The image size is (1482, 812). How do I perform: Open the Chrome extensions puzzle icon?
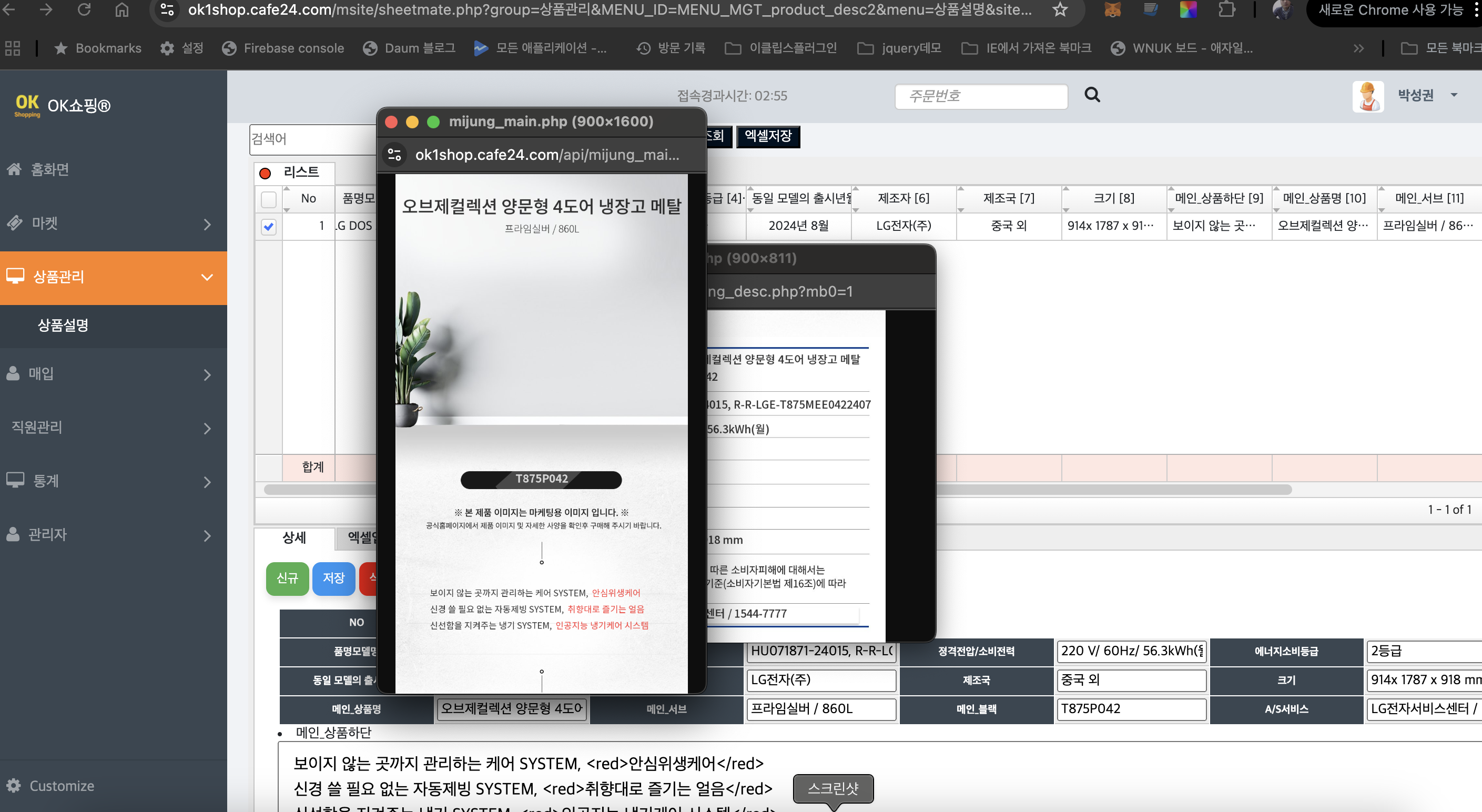tap(1226, 10)
